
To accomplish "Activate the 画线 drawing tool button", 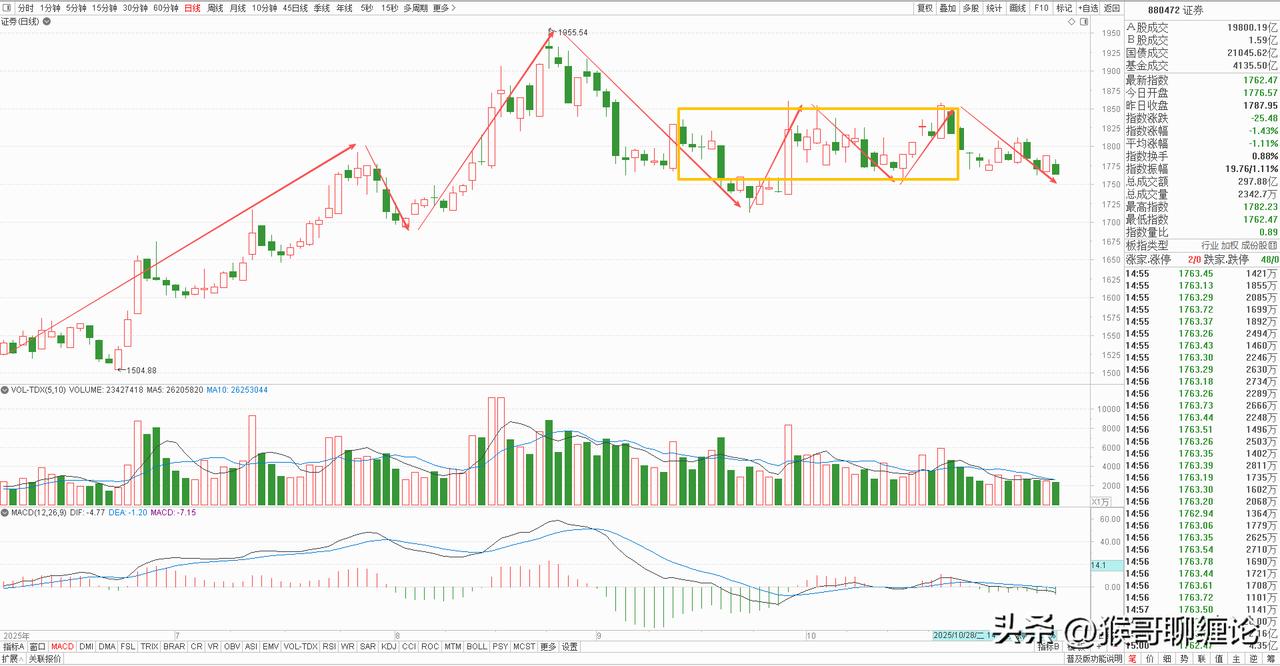I will coord(1018,8).
